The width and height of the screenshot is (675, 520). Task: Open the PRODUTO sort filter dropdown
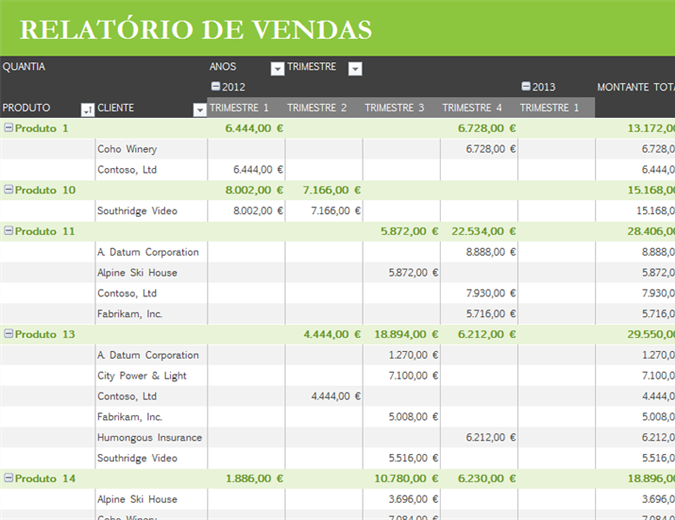[88, 110]
